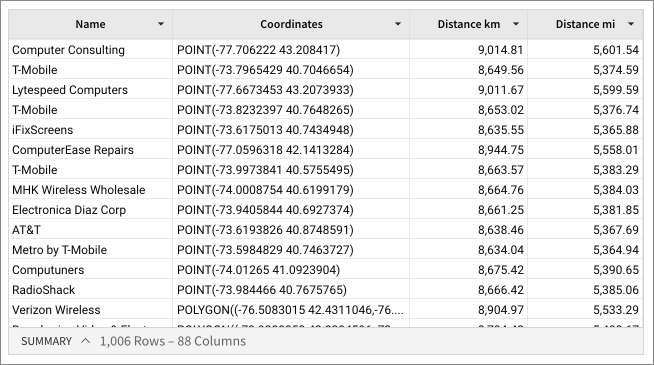Click the SUMMARY label
This screenshot has height=365, width=654.
pyautogui.click(x=47, y=341)
